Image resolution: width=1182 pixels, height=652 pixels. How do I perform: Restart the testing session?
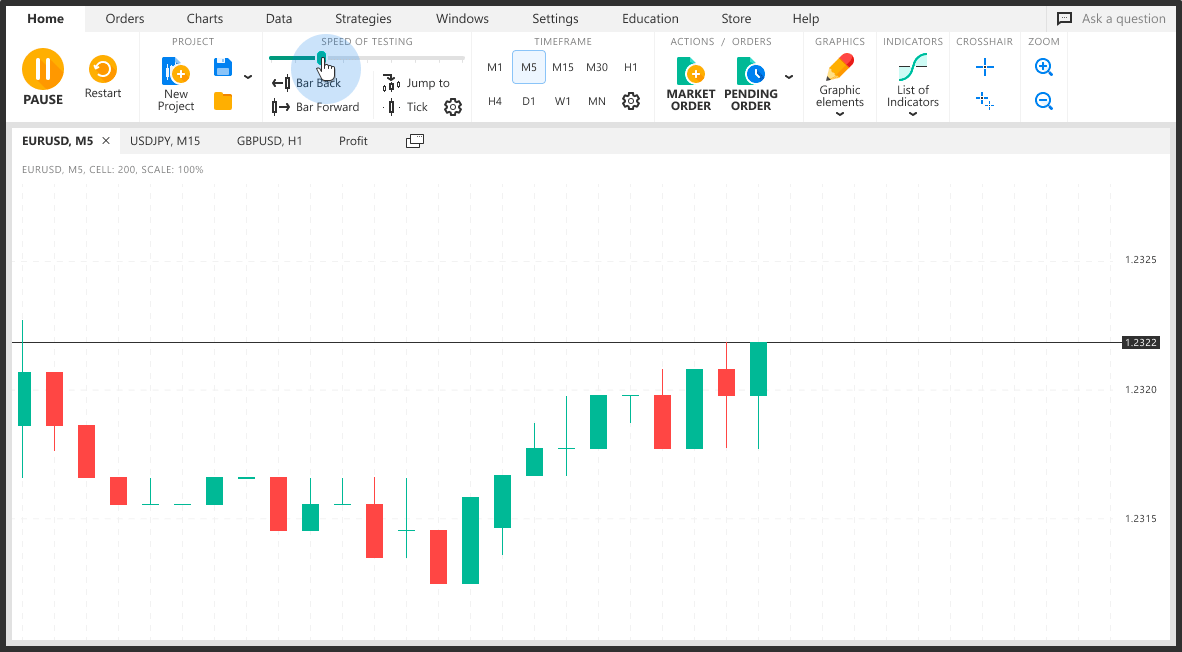102,70
